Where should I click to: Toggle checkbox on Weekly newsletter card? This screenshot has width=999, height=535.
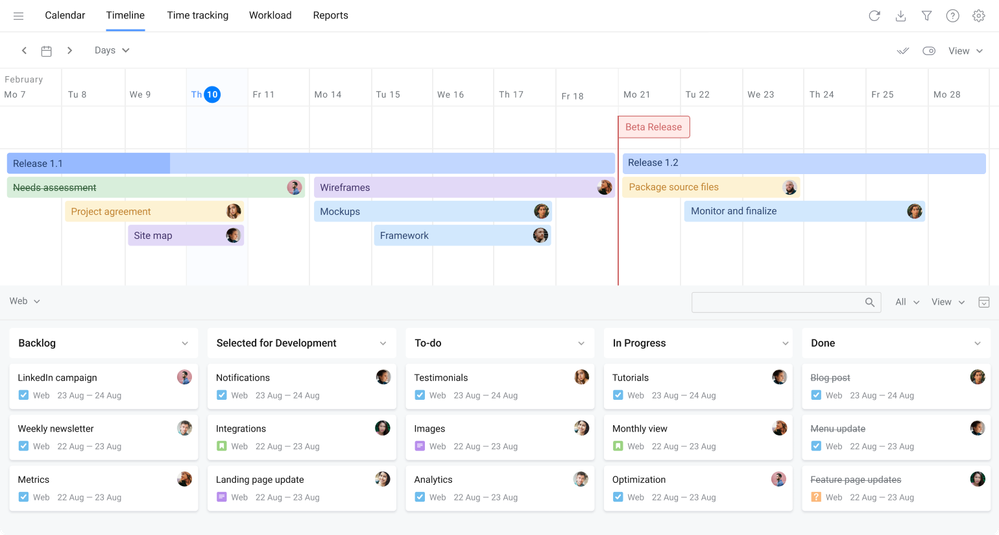[24, 446]
